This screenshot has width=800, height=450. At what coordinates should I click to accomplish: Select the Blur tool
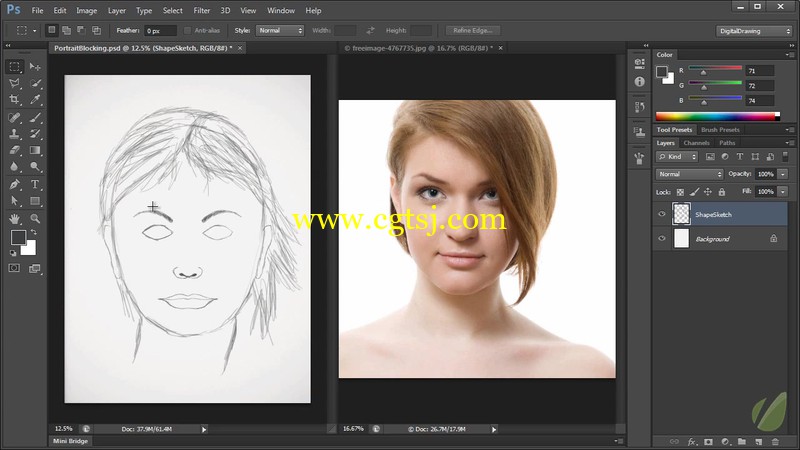pyautogui.click(x=14, y=166)
